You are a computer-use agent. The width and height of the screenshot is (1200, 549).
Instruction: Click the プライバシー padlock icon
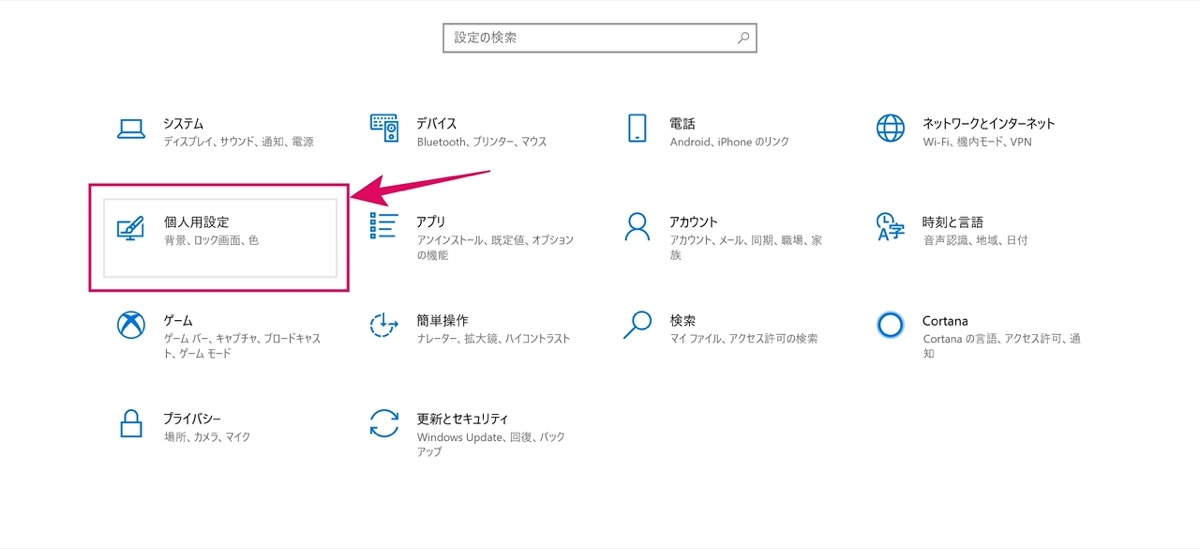131,422
